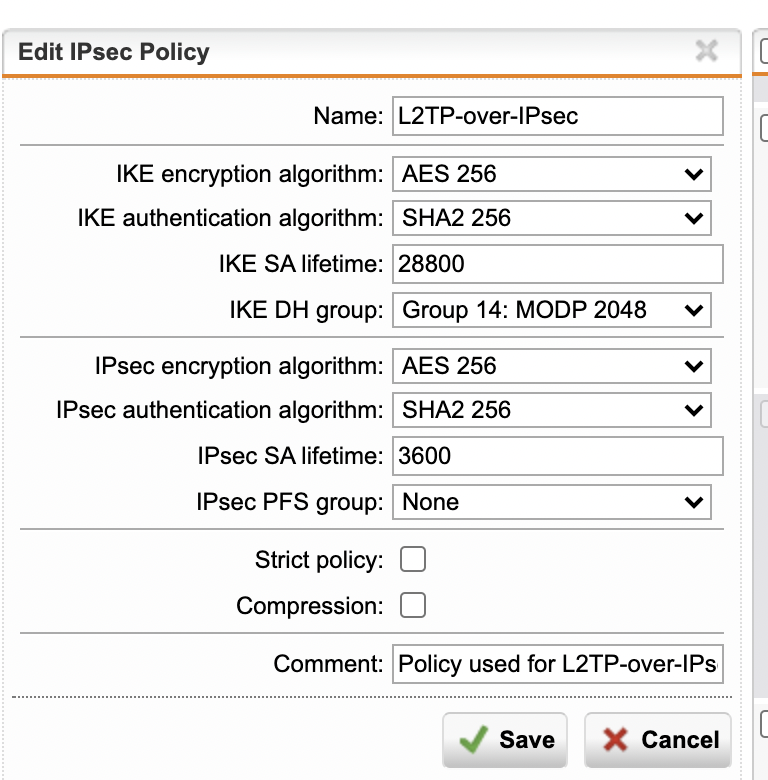Save the IPsec policy
This screenshot has width=768, height=780.
[x=505, y=740]
